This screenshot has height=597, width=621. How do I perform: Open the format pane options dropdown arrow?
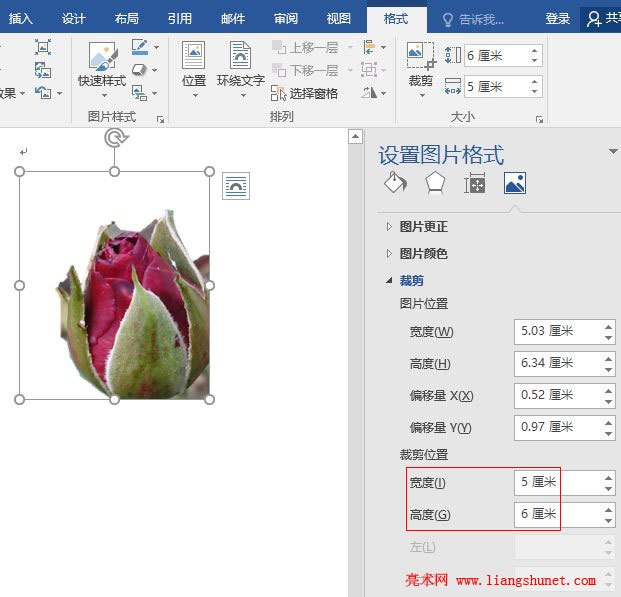[x=612, y=152]
